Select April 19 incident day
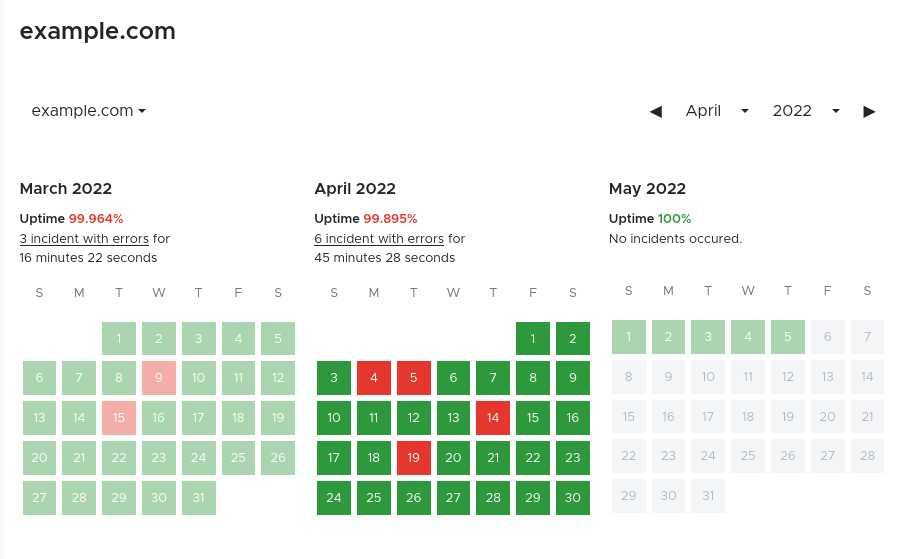 414,458
